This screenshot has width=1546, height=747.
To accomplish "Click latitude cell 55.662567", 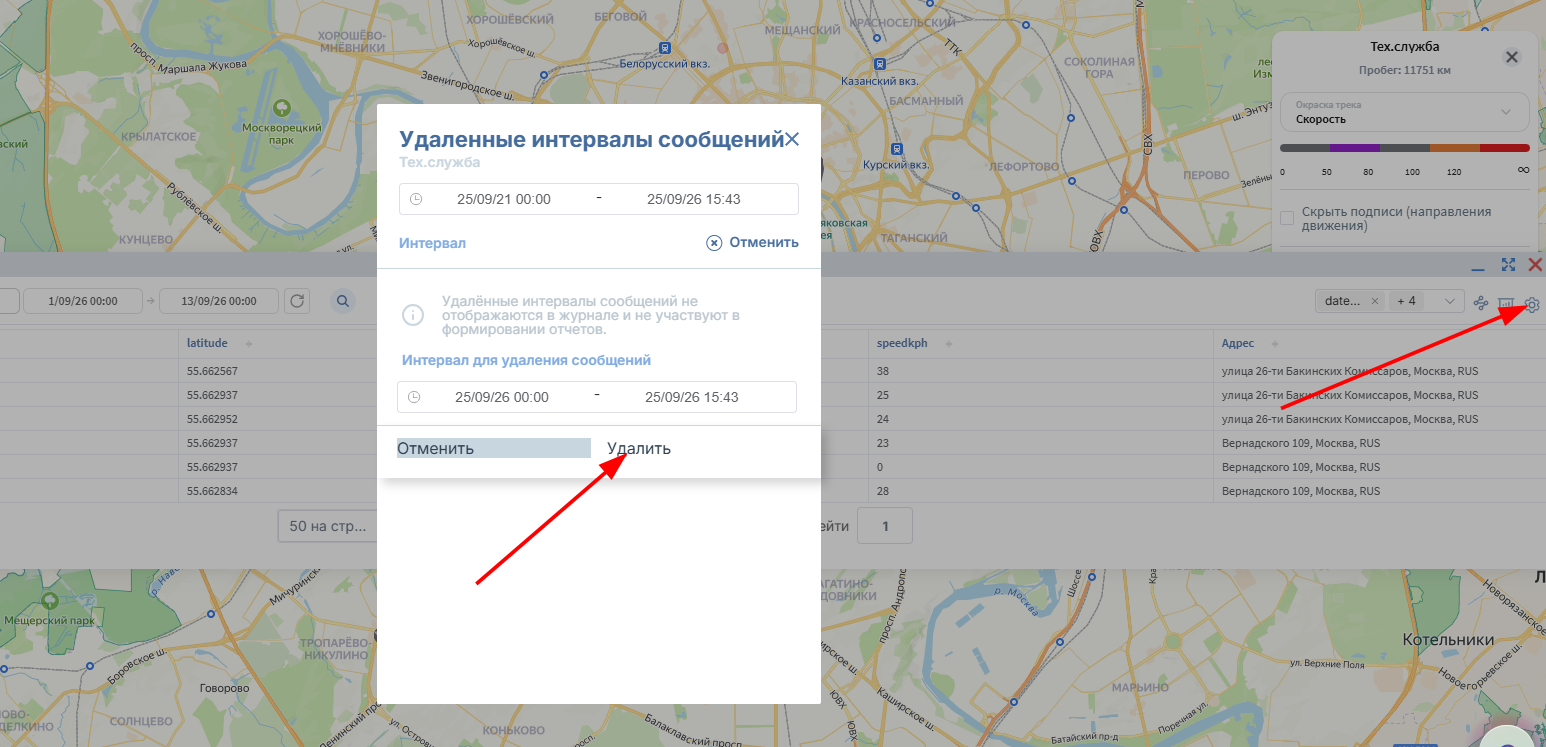I will click(212, 371).
